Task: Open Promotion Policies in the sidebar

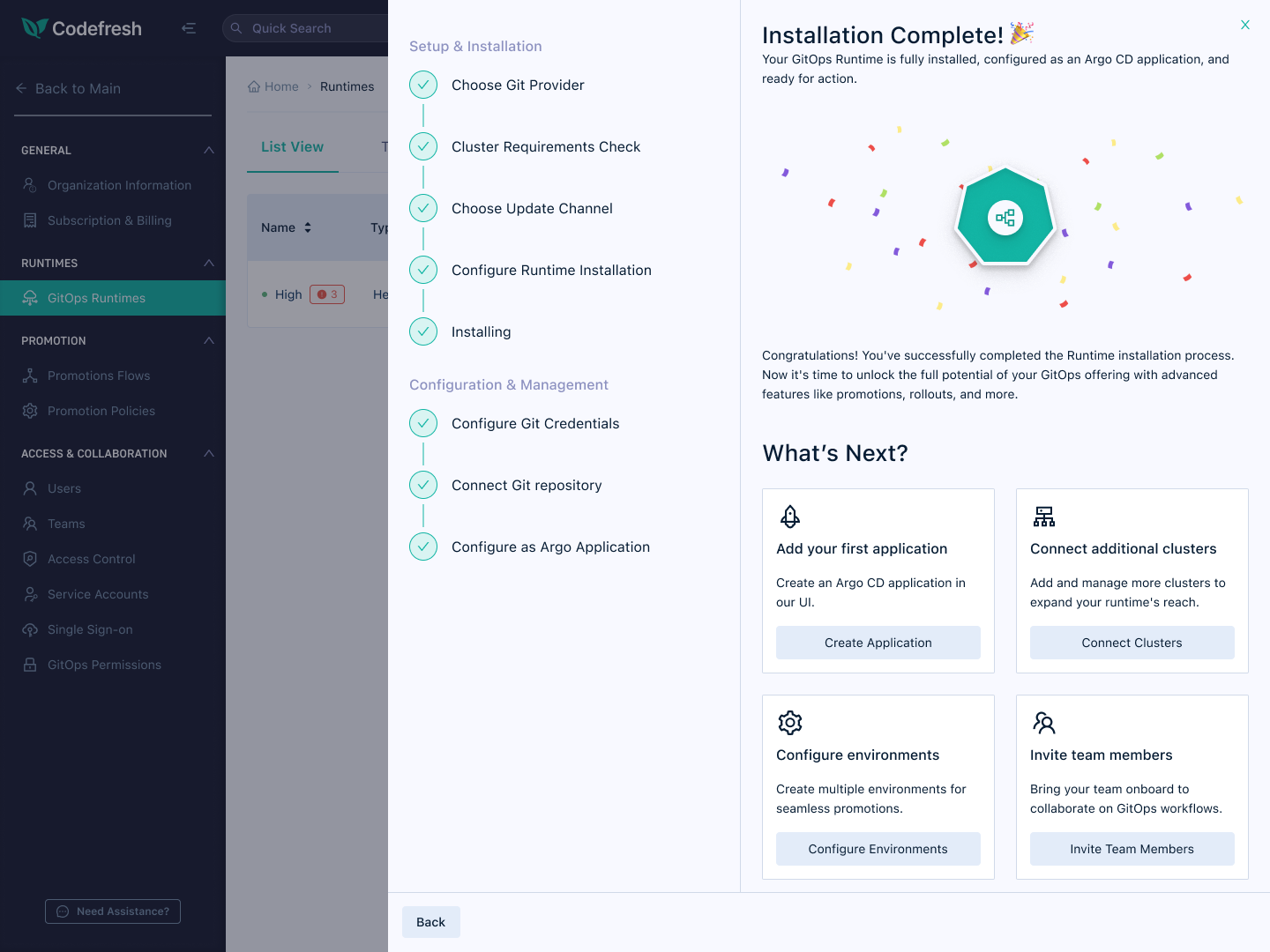Action: tap(113, 411)
